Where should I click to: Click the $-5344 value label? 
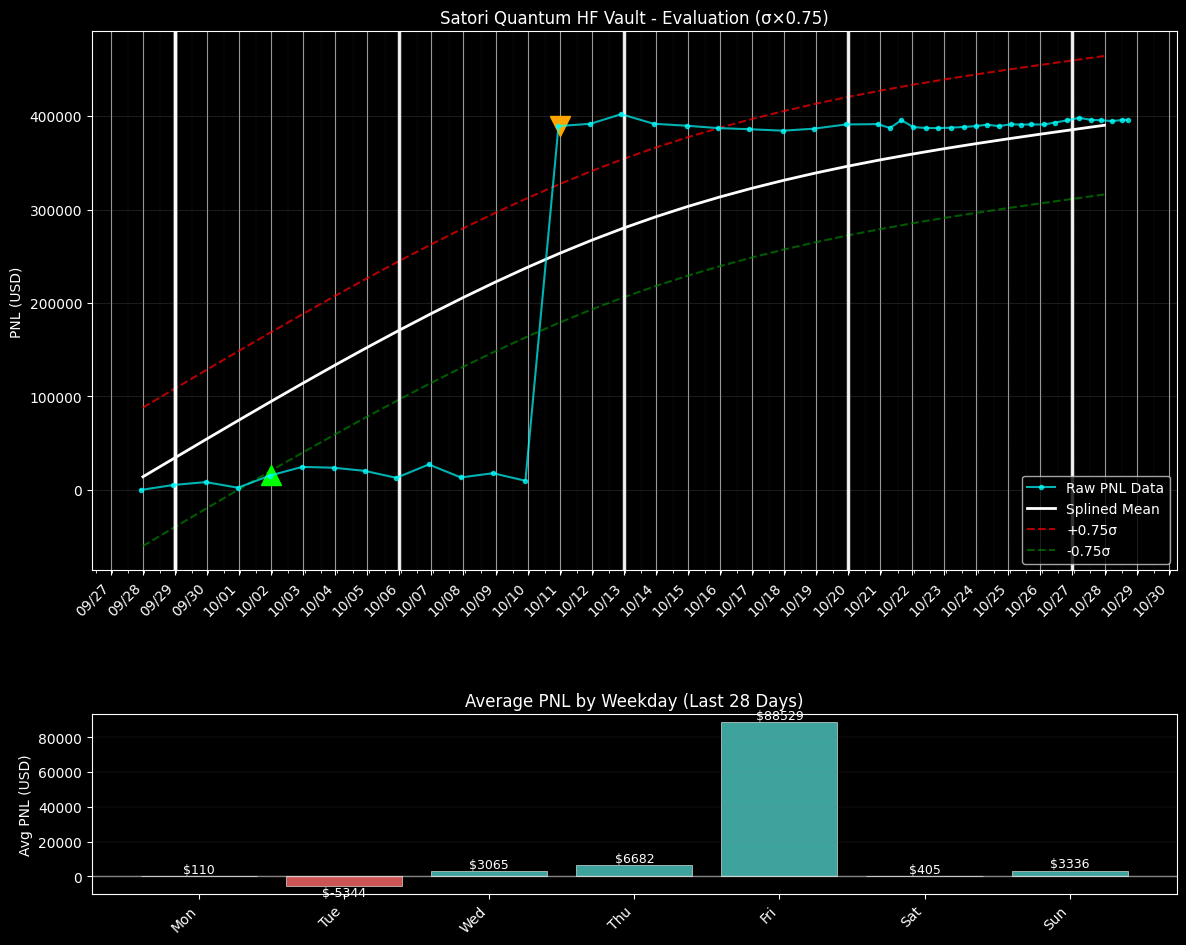[x=344, y=893]
